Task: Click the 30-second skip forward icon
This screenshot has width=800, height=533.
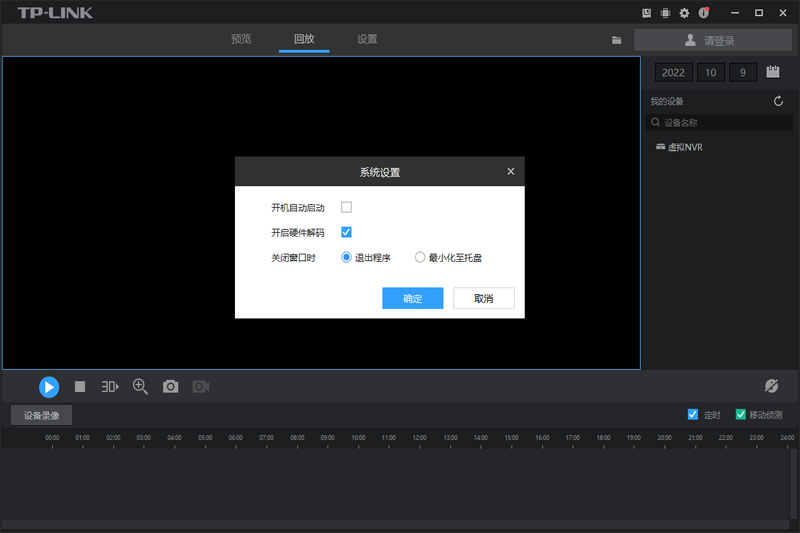Action: click(109, 386)
